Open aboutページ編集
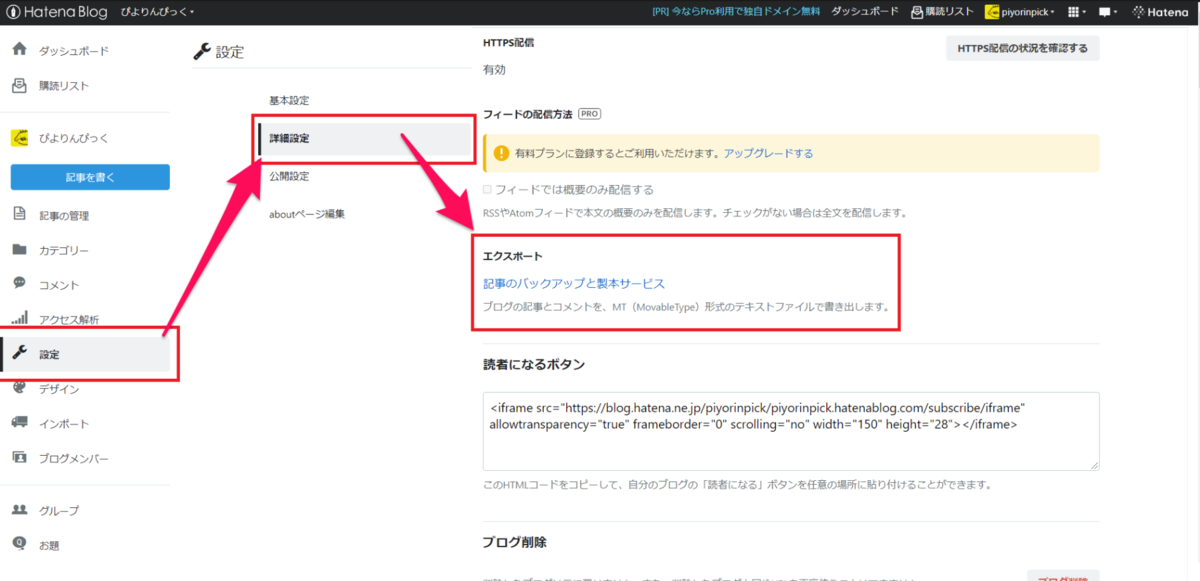Screen dimensions: 1200x581 click(x=306, y=215)
